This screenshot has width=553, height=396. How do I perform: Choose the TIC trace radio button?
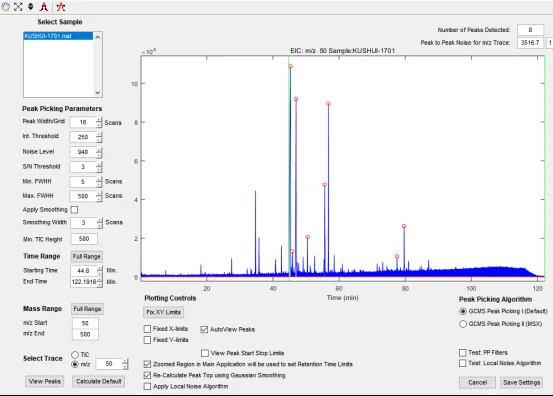[75, 354]
